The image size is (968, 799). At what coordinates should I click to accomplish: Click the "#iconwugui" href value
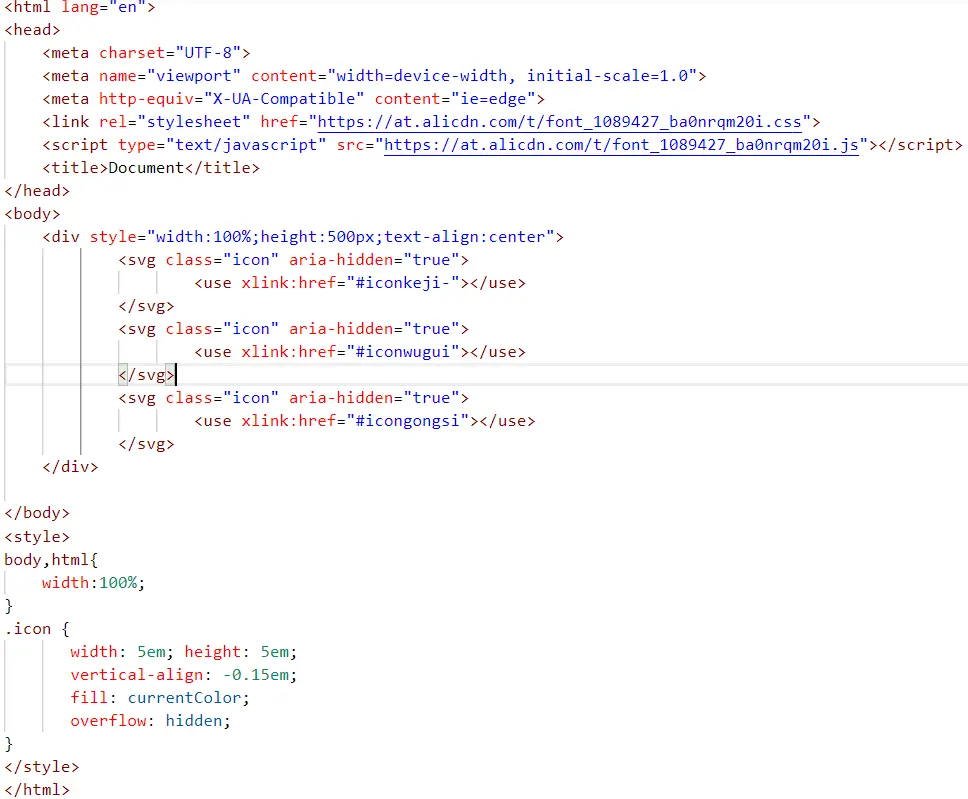pos(403,352)
